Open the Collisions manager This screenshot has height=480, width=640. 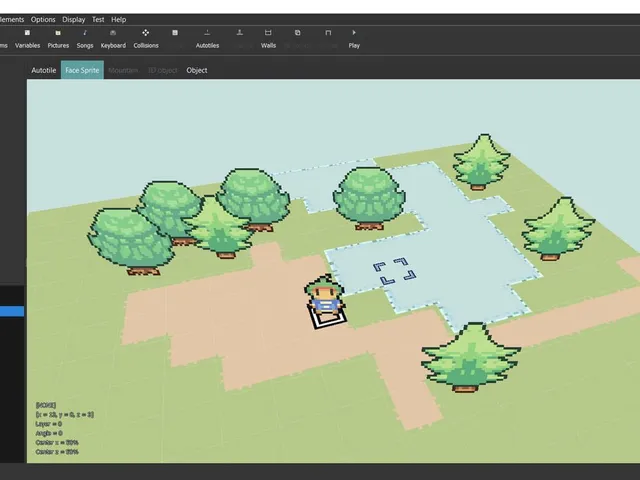pos(146,39)
